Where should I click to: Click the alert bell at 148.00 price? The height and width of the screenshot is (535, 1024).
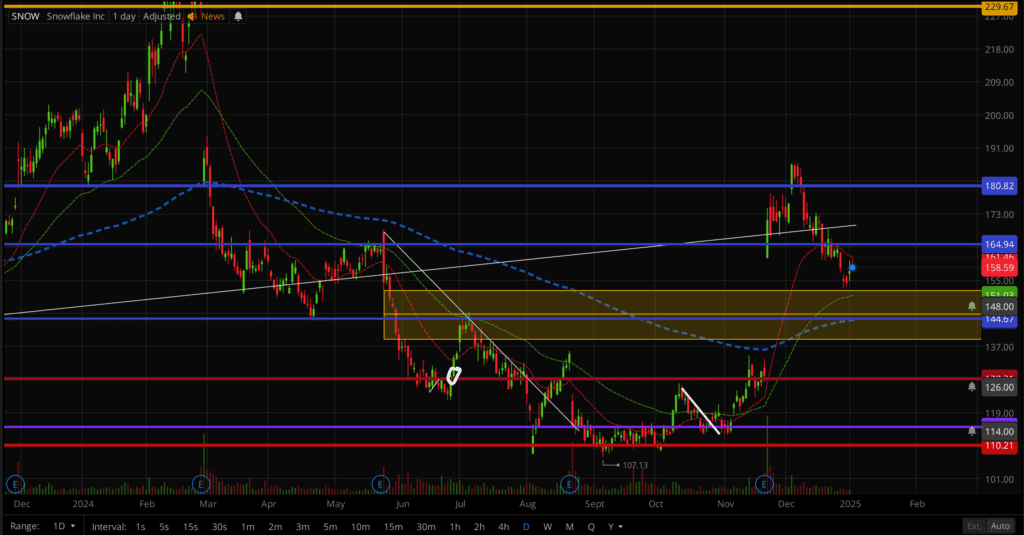pyautogui.click(x=972, y=306)
